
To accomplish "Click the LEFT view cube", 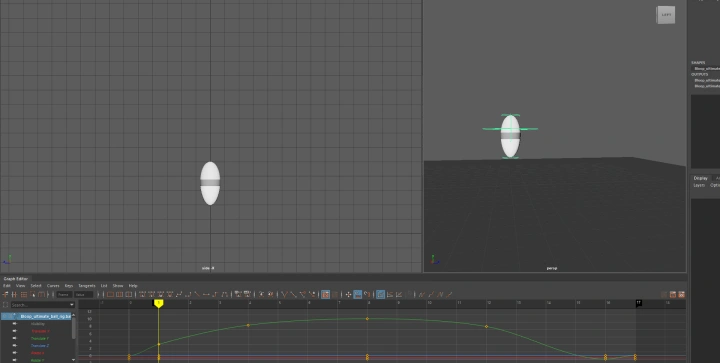I will 665,15.
